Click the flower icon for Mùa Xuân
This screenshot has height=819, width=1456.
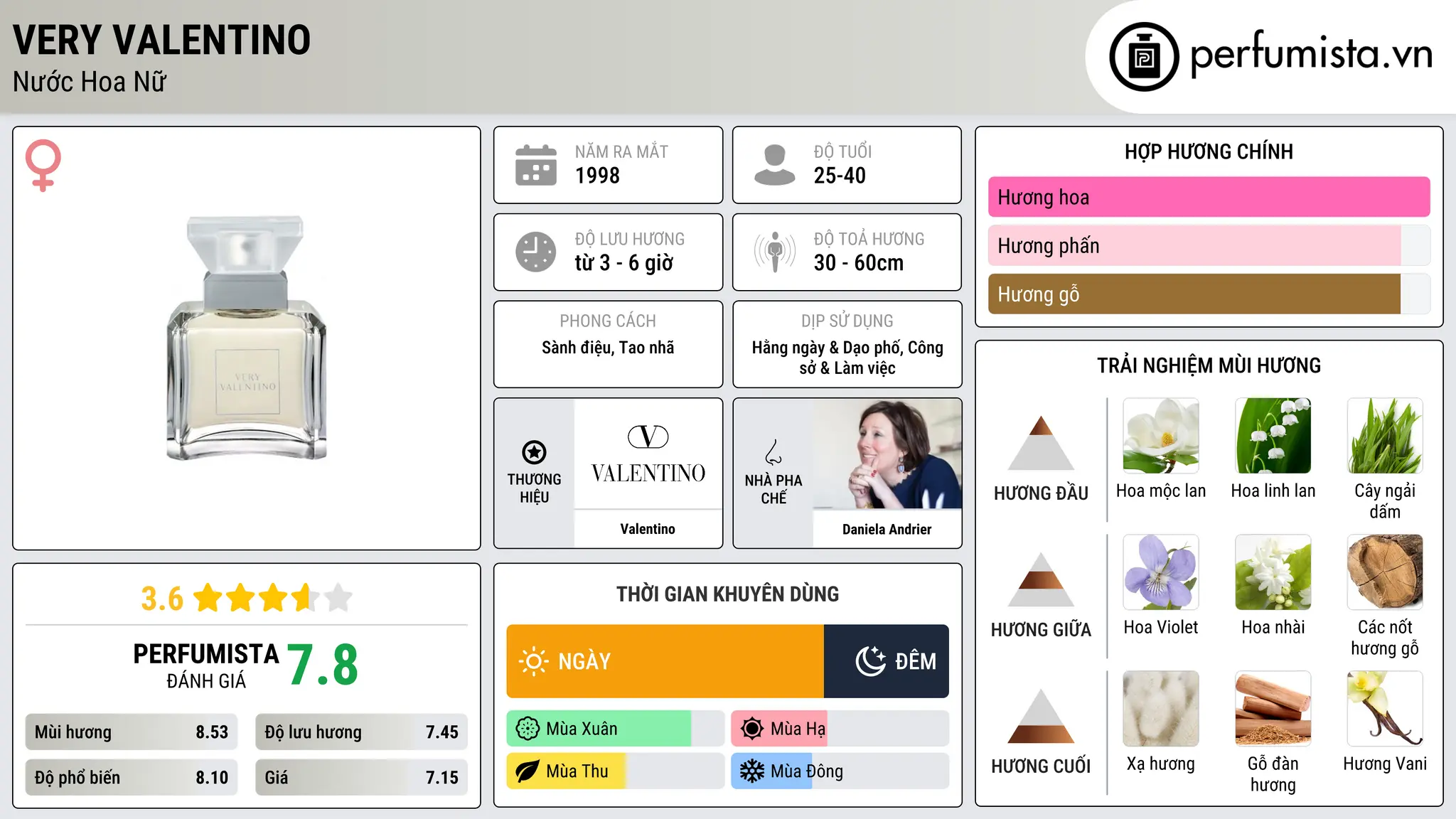528,729
